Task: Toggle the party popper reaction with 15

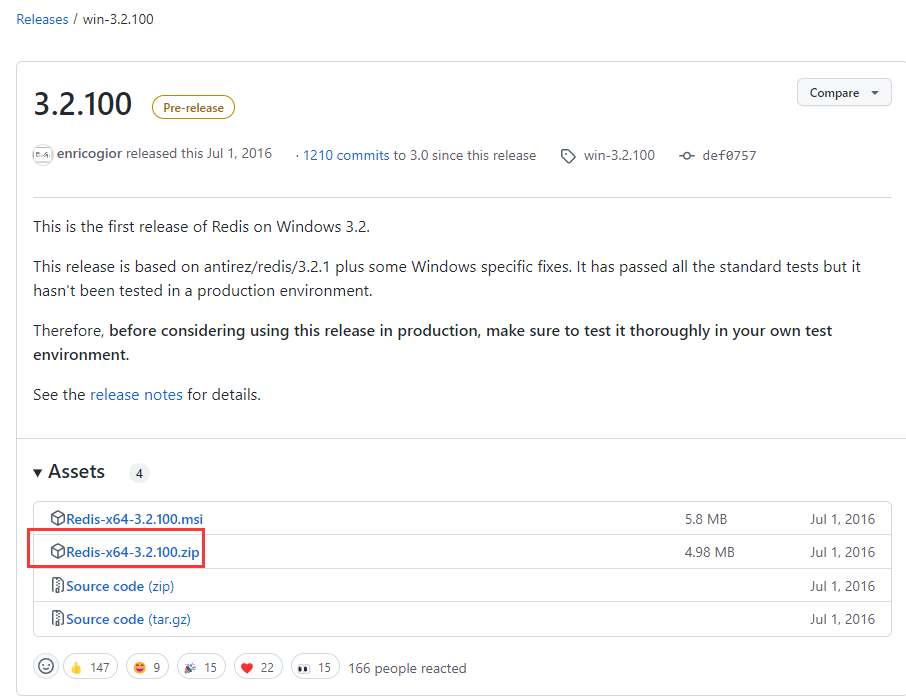Action: [x=201, y=667]
